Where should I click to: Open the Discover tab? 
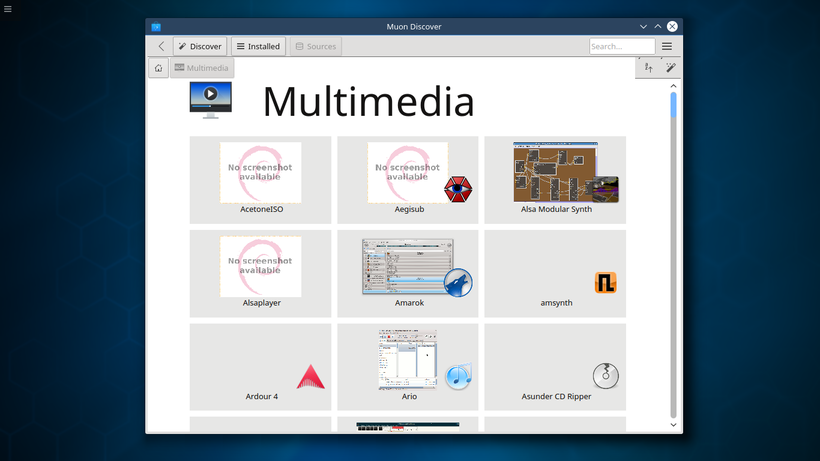point(200,47)
